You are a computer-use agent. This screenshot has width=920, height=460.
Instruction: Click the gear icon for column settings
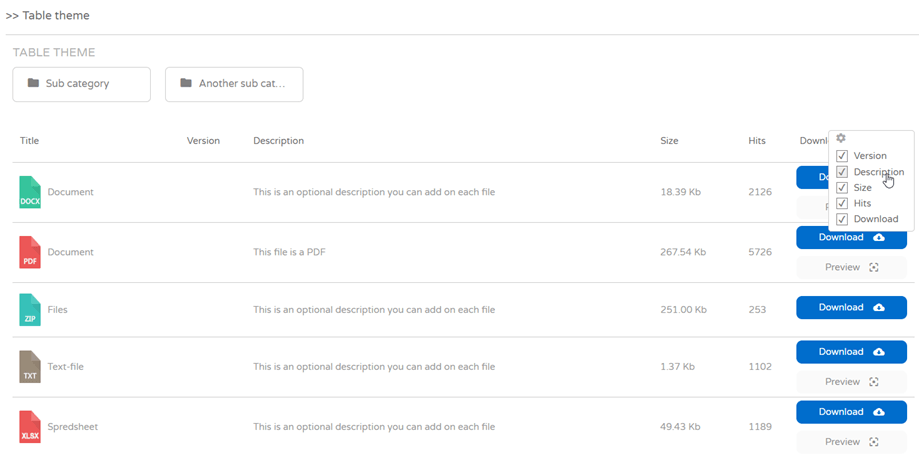[x=841, y=138]
